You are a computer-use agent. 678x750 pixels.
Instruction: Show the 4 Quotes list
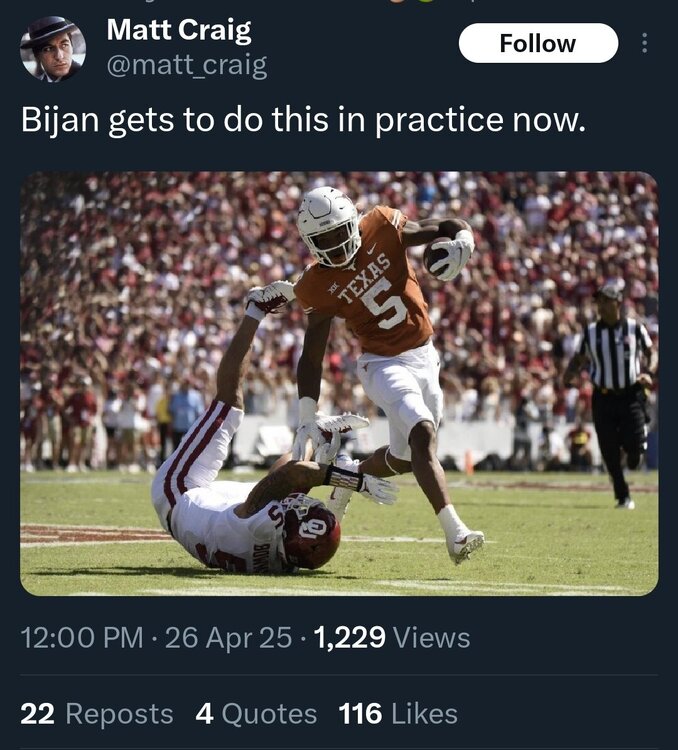coord(256,713)
